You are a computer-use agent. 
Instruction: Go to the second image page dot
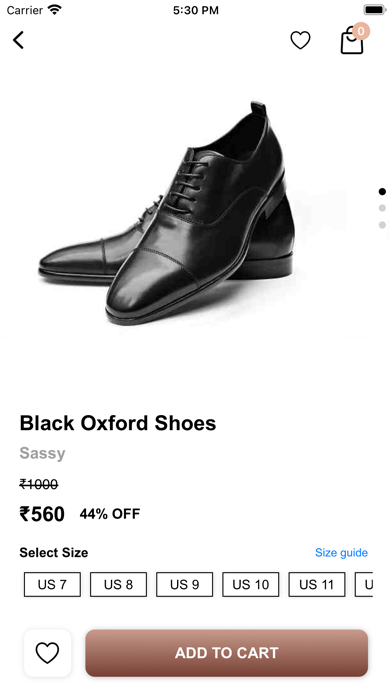(382, 208)
